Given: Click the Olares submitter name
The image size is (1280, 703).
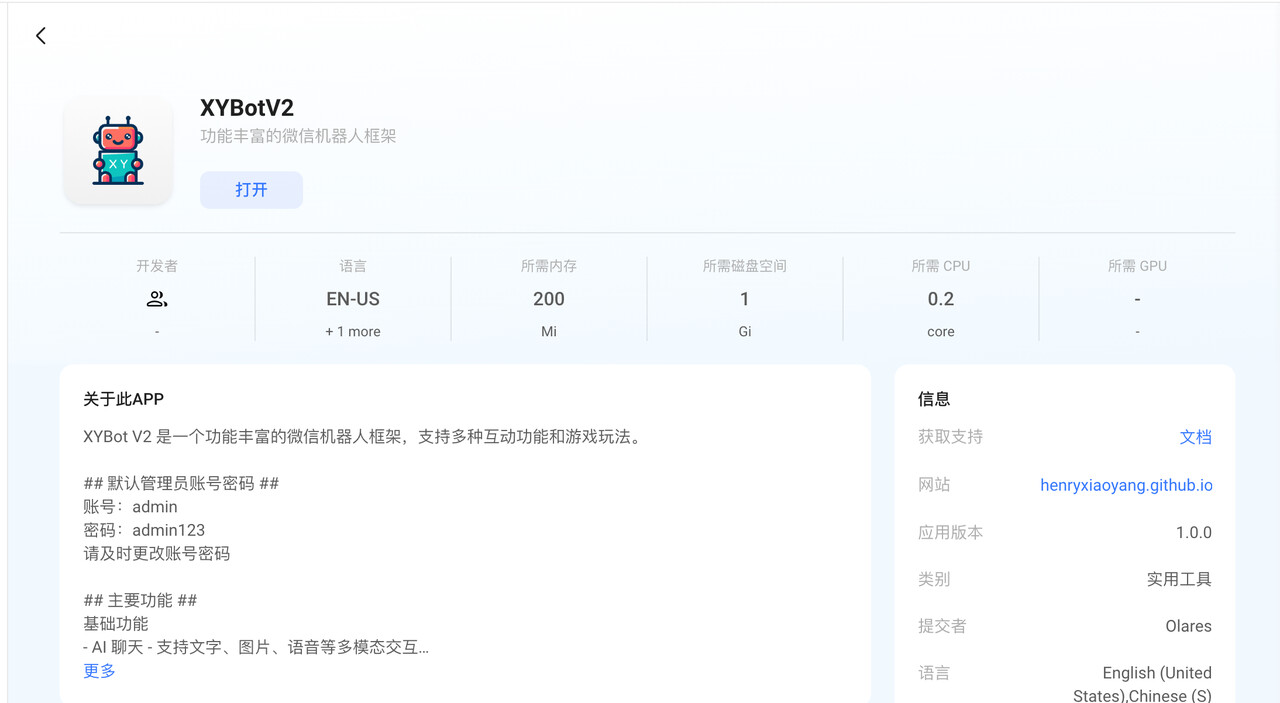Looking at the screenshot, I should 1188,626.
